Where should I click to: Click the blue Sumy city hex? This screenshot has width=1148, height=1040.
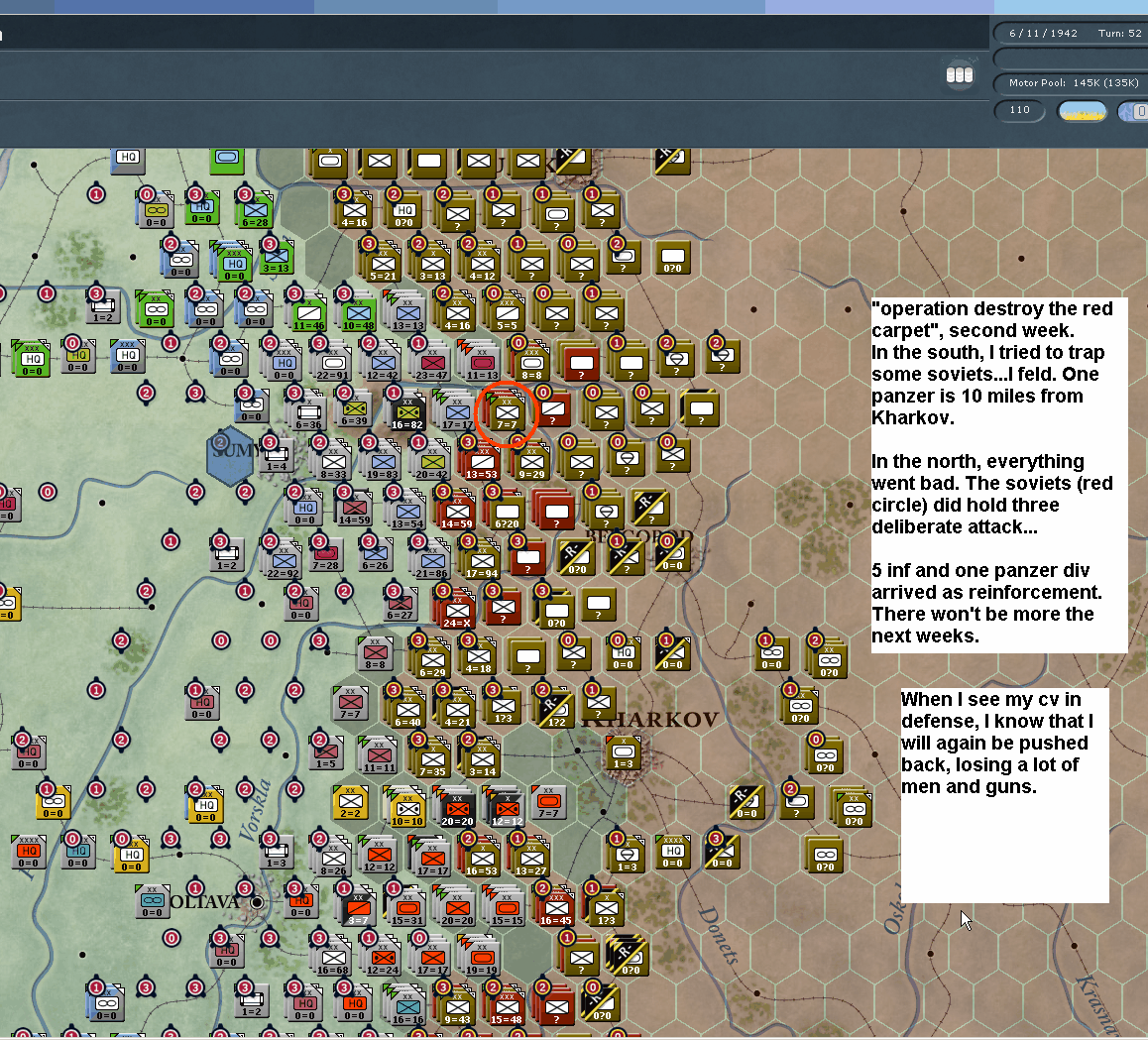pyautogui.click(x=231, y=455)
